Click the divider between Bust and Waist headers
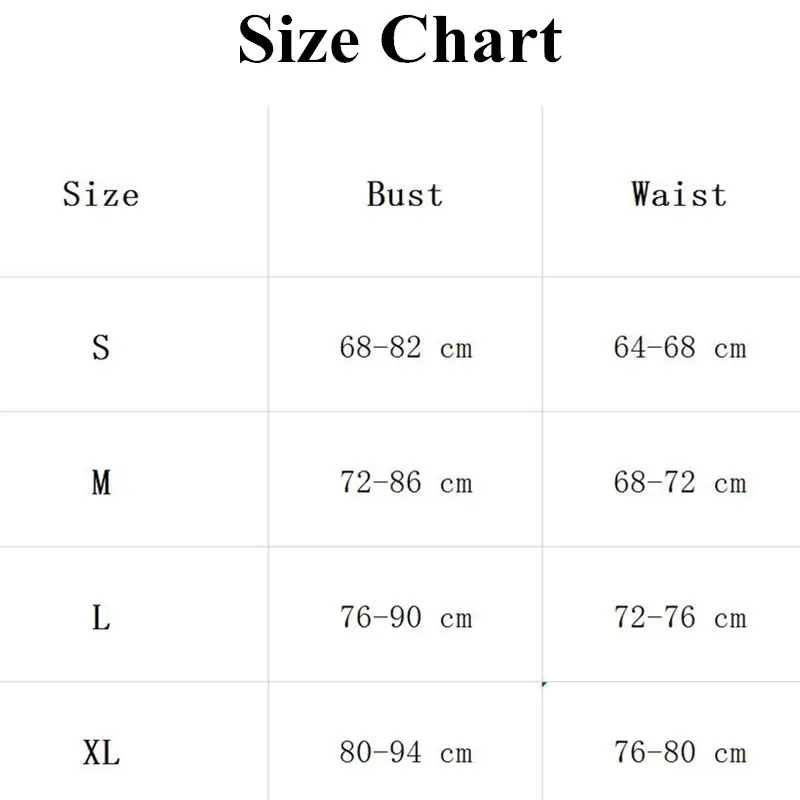 542,191
